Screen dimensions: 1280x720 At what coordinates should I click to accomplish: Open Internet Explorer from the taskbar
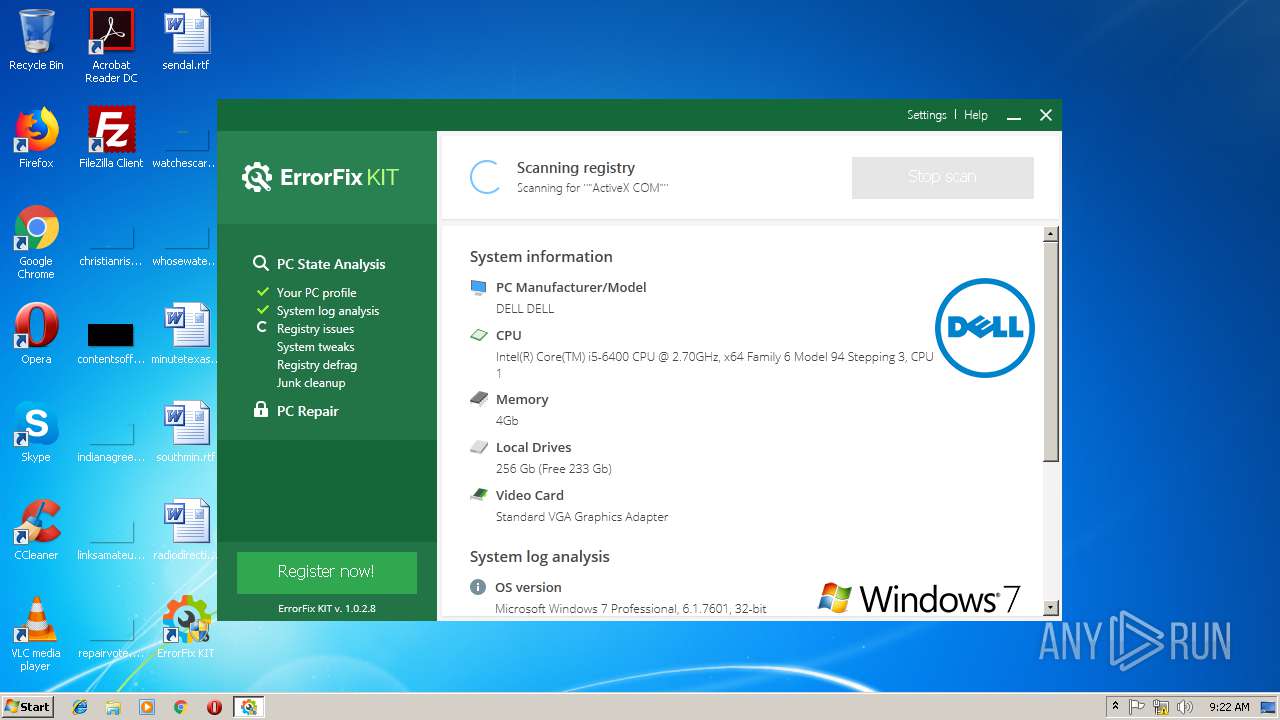(80, 707)
